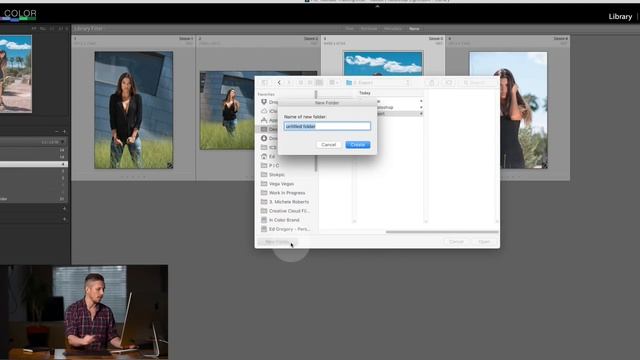Screen dimensions: 640x360
Task: Select the Creative Cloud Files folder
Action: (x=287, y=211)
